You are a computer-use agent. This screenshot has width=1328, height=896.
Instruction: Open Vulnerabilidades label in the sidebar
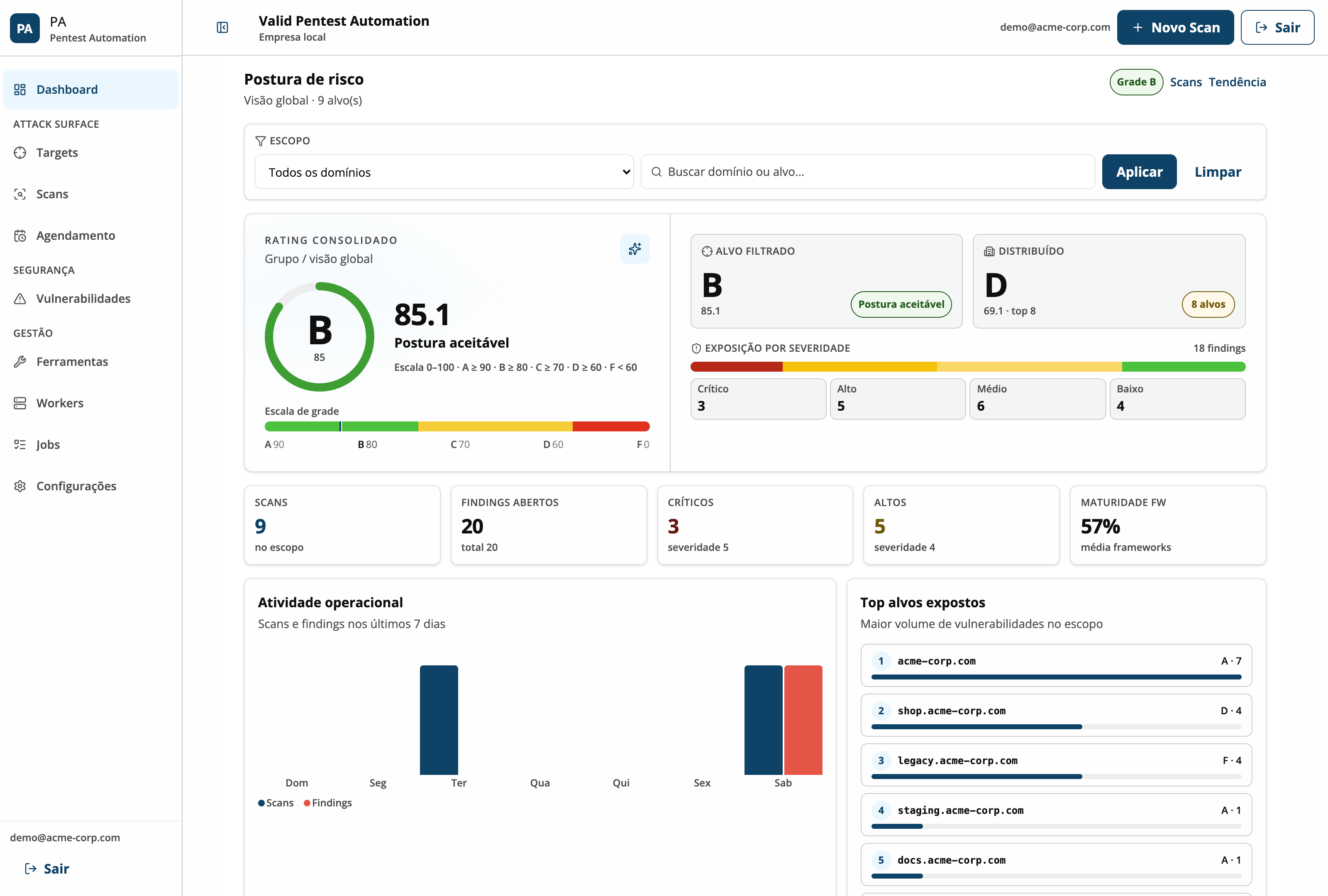[83, 299]
